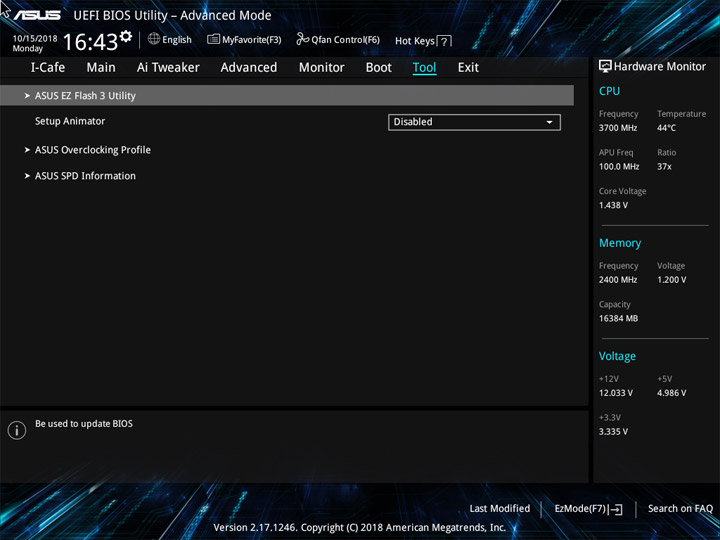Image resolution: width=720 pixels, height=540 pixels.
Task: Click the info icon beside help text
Action: pos(17,430)
